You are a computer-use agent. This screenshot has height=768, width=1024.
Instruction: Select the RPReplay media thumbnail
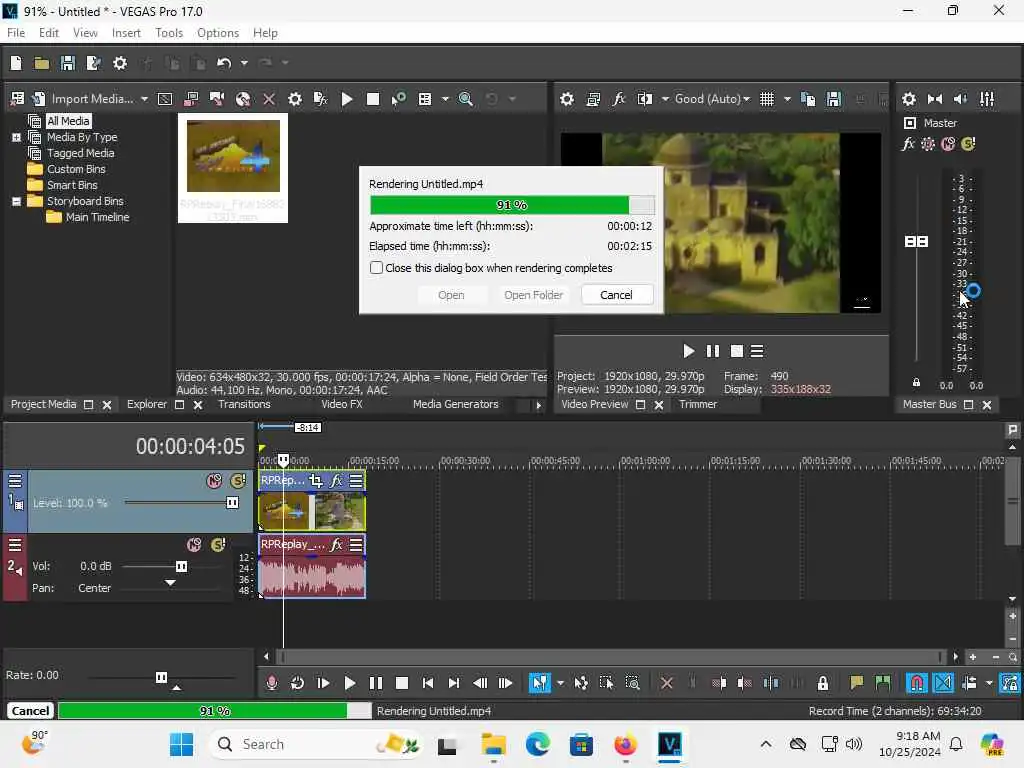click(233, 168)
